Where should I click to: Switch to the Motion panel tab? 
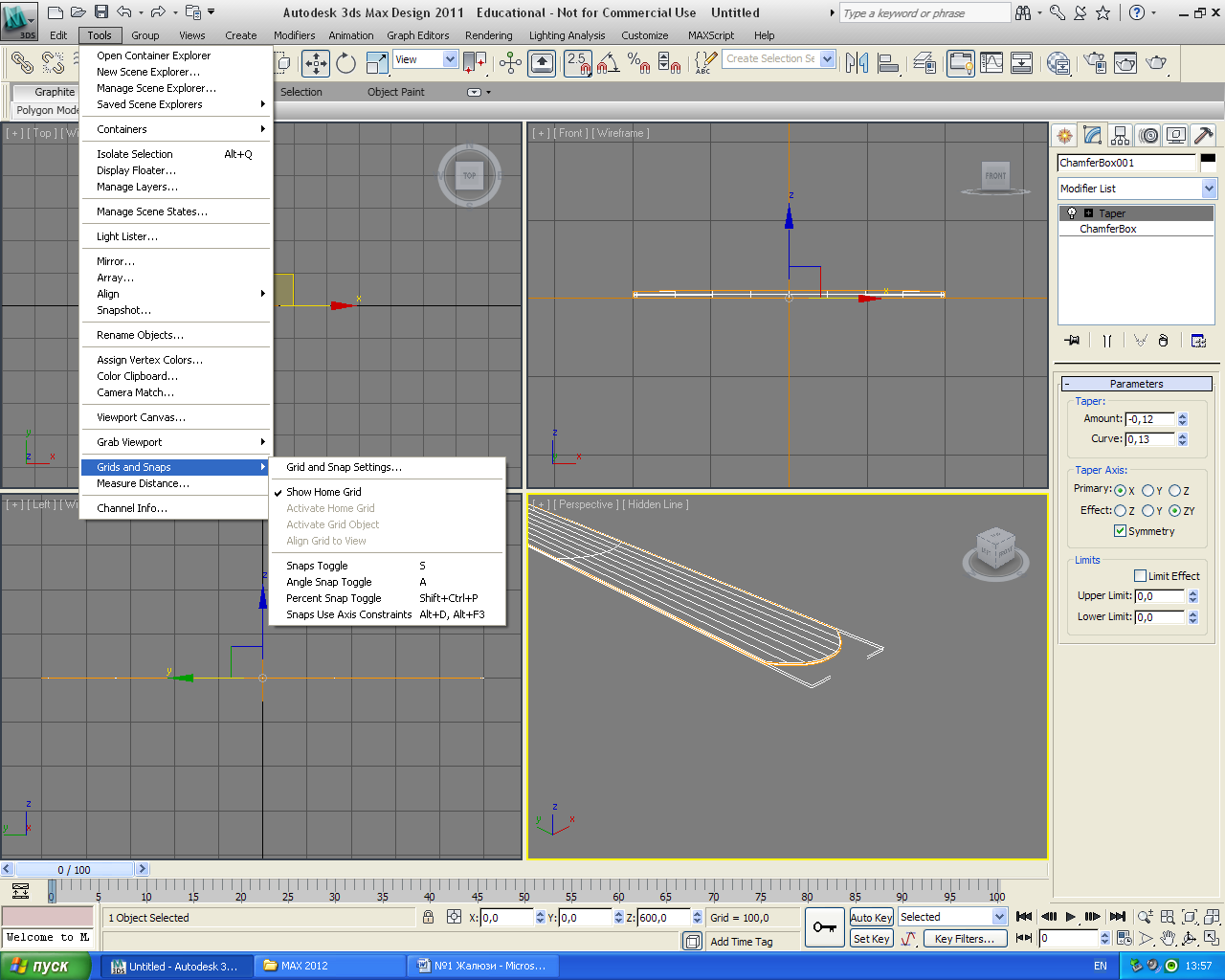[x=1148, y=135]
